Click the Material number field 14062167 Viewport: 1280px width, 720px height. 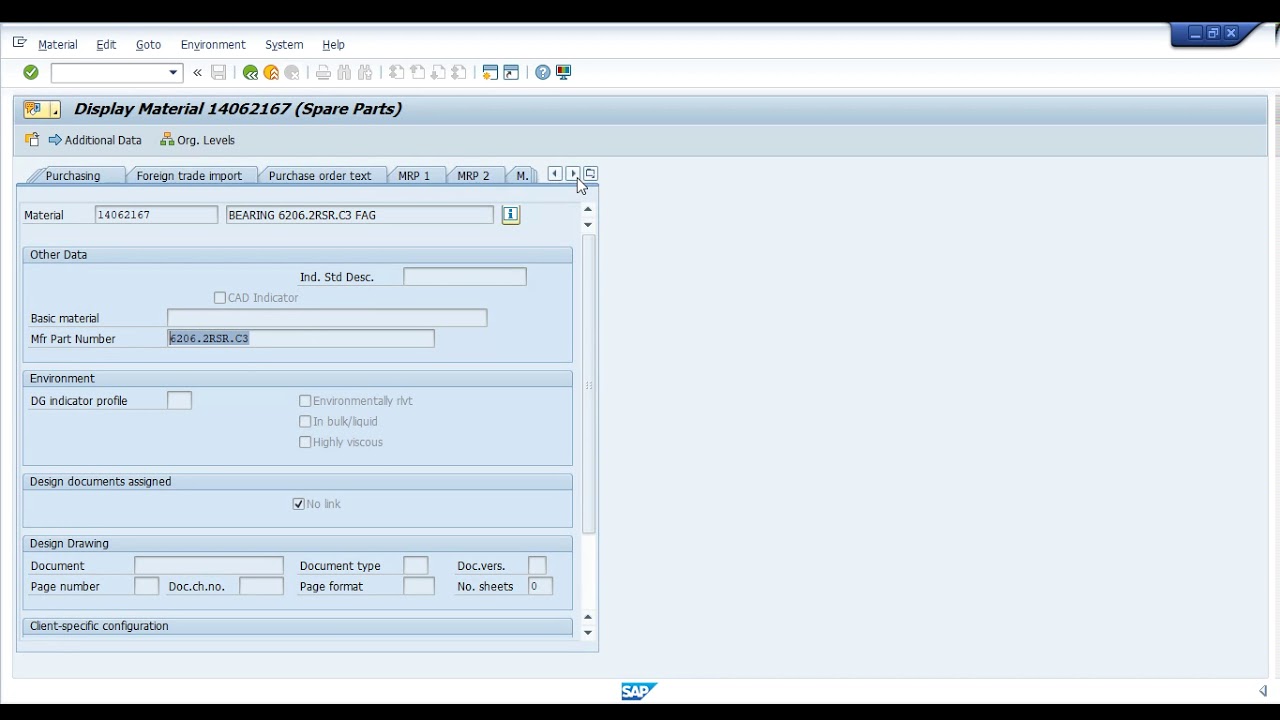click(x=156, y=215)
